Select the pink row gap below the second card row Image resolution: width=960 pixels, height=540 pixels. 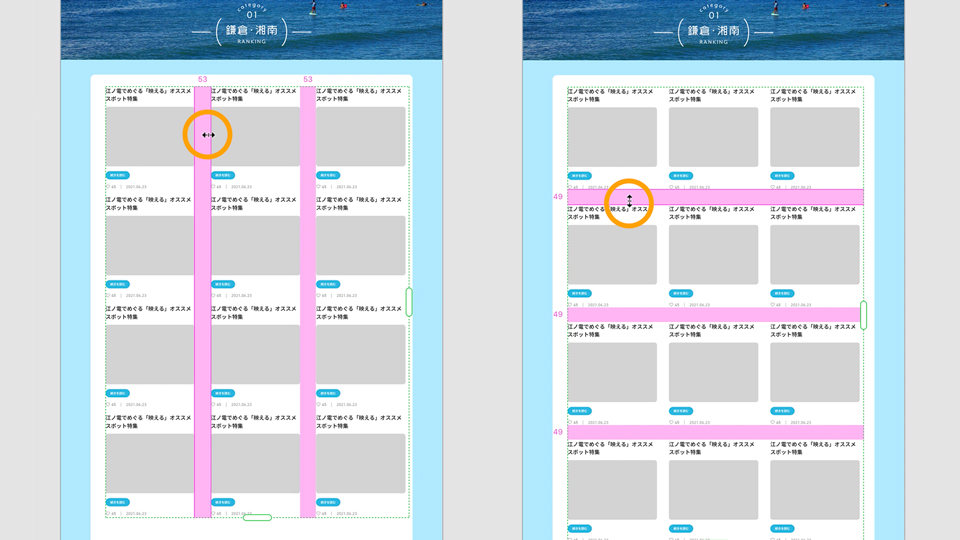[x=715, y=315]
